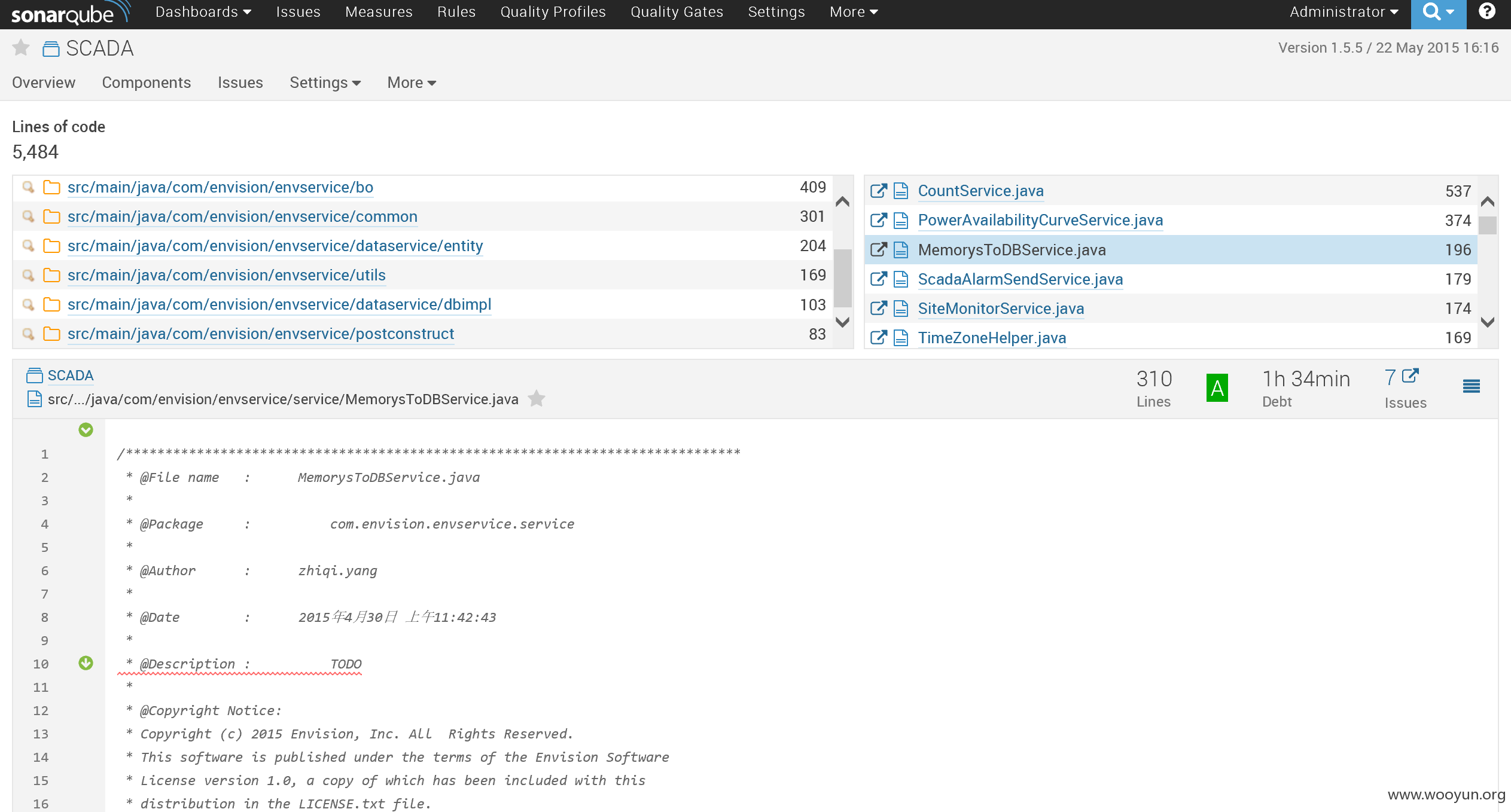This screenshot has height=812, width=1511.
Task: Click SCADA breadcrumb link in source viewer
Action: [x=71, y=376]
